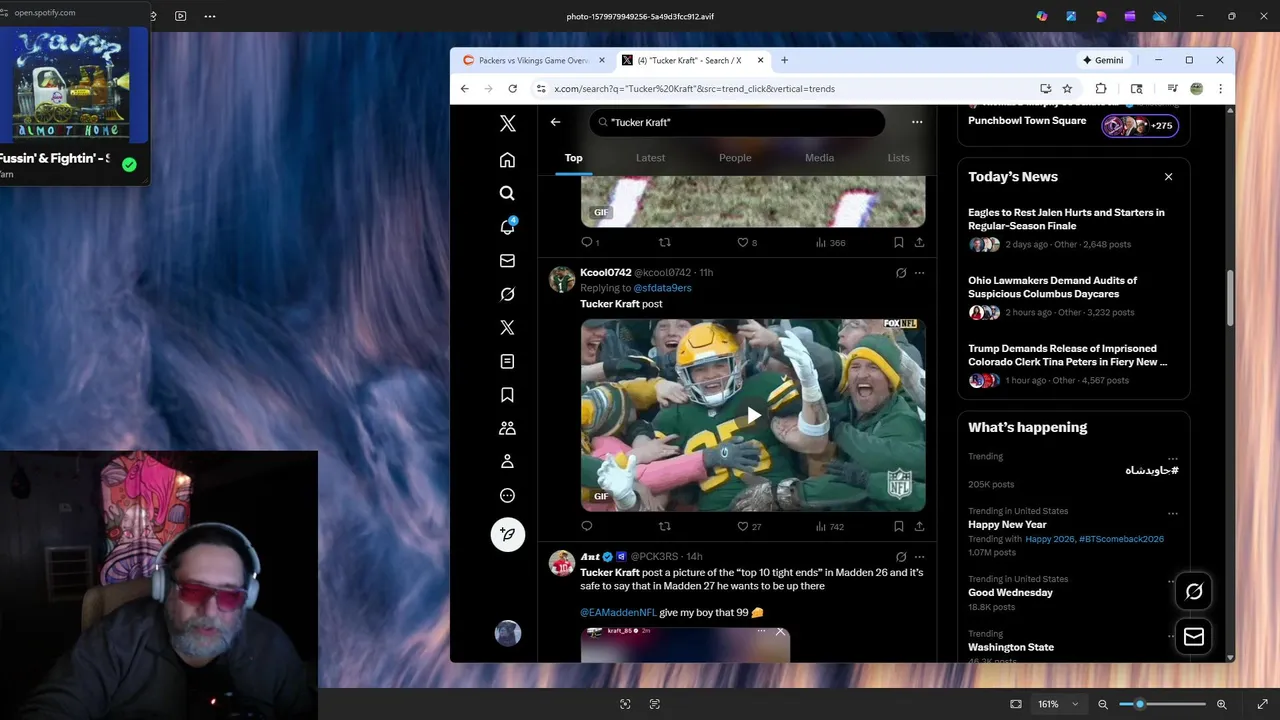Zoom out with magnifier minus icon

click(x=1103, y=704)
